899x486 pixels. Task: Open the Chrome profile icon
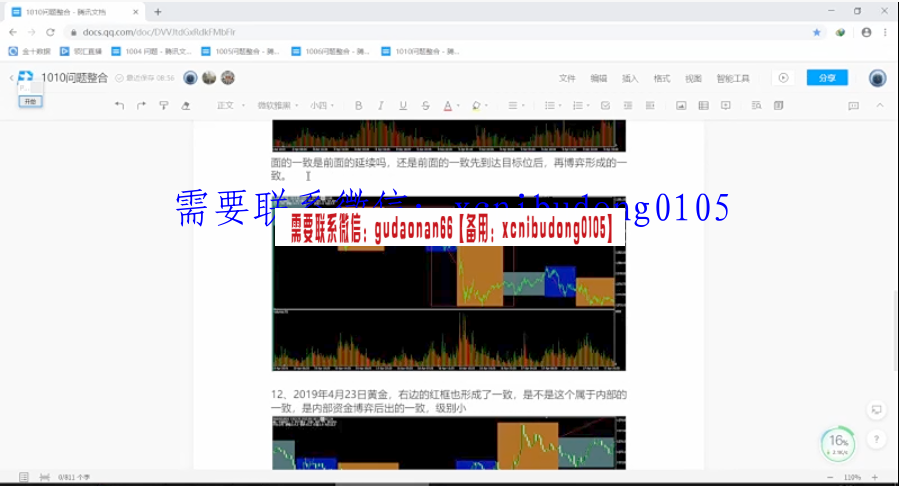tap(866, 32)
